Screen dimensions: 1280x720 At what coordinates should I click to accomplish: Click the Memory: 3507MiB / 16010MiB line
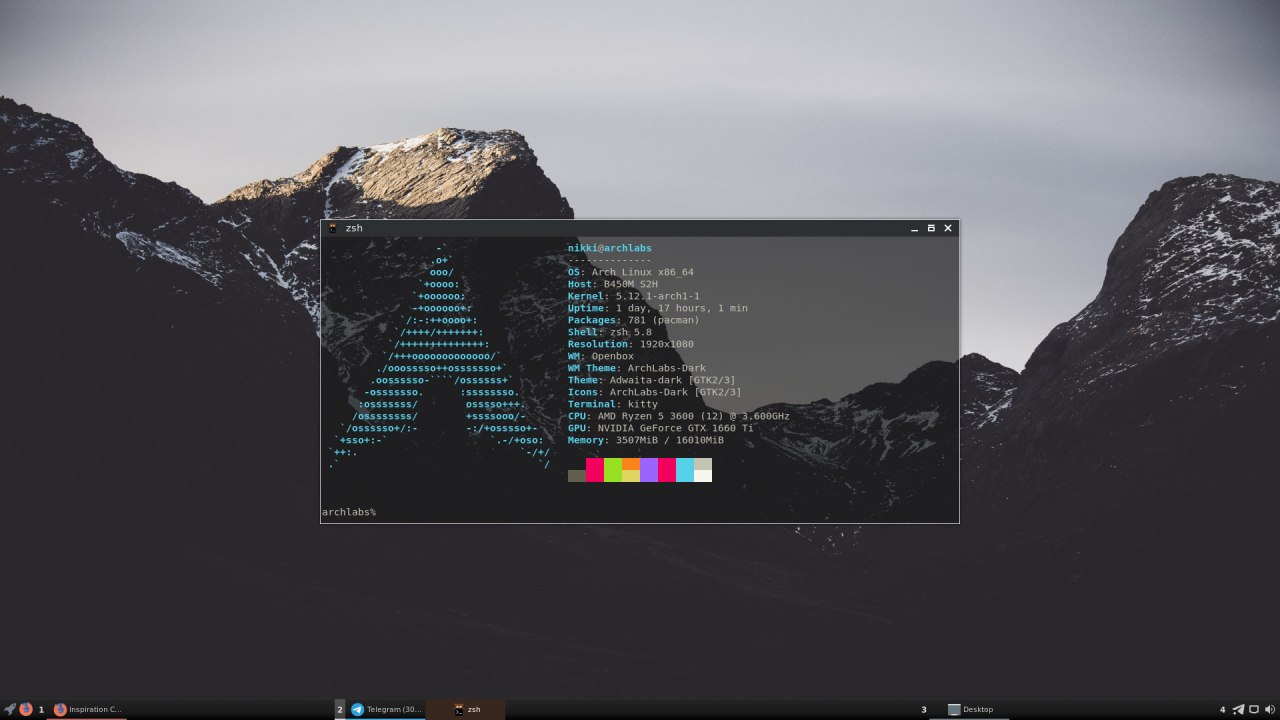coord(646,440)
